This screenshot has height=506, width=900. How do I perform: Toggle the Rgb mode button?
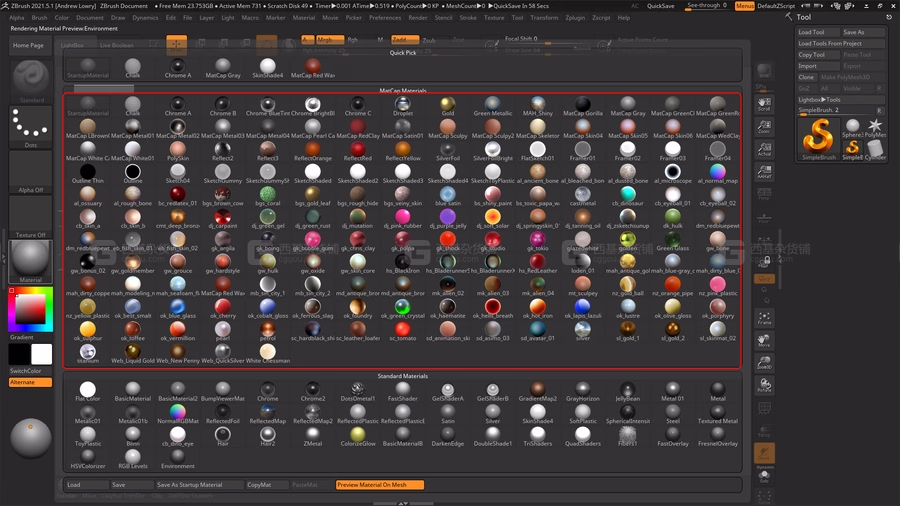tap(352, 40)
